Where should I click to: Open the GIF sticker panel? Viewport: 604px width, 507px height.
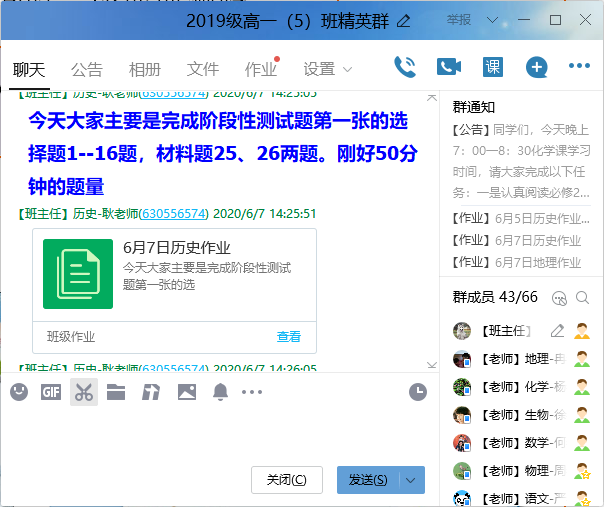coord(51,392)
